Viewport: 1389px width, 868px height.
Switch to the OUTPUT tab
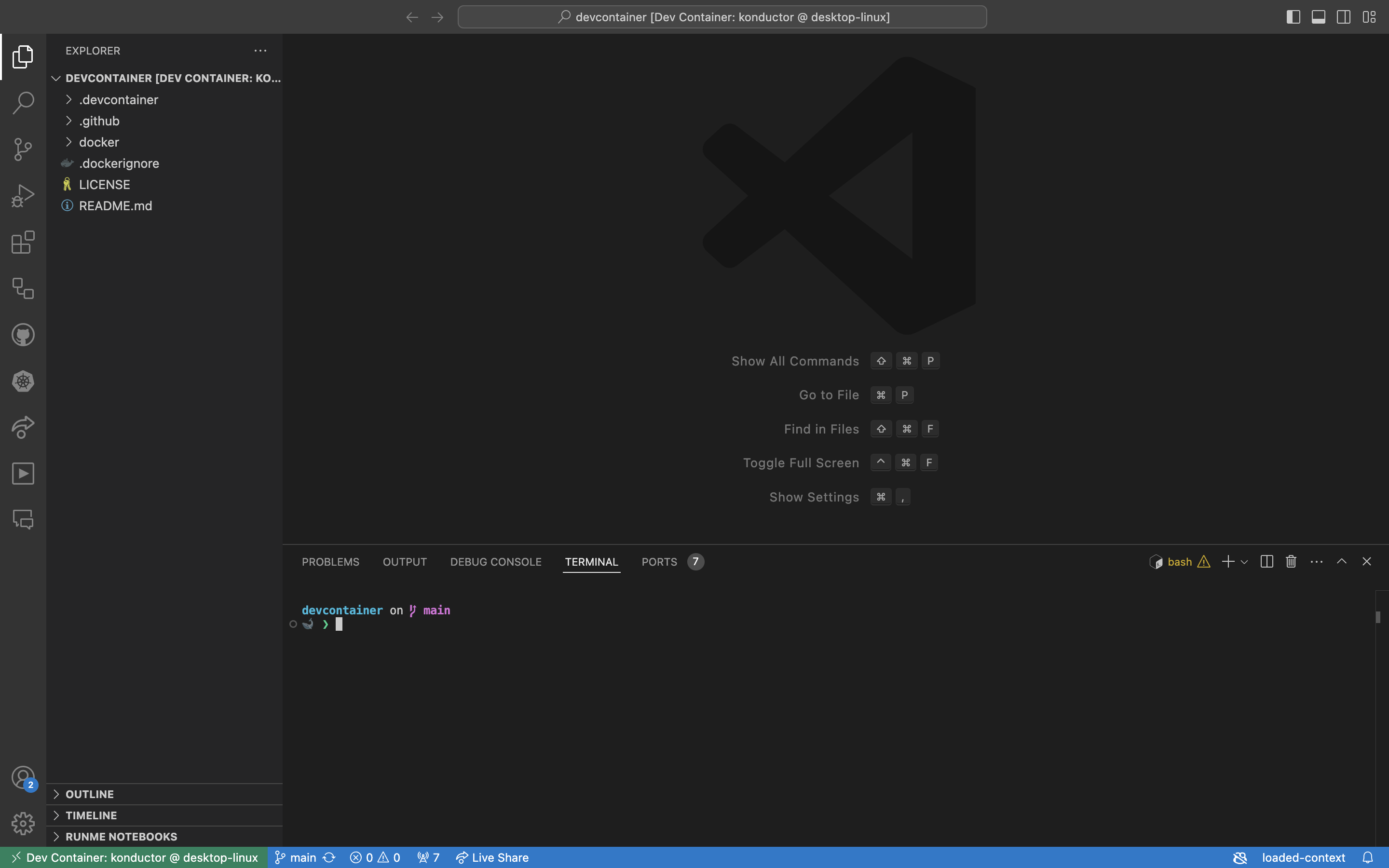tap(405, 562)
